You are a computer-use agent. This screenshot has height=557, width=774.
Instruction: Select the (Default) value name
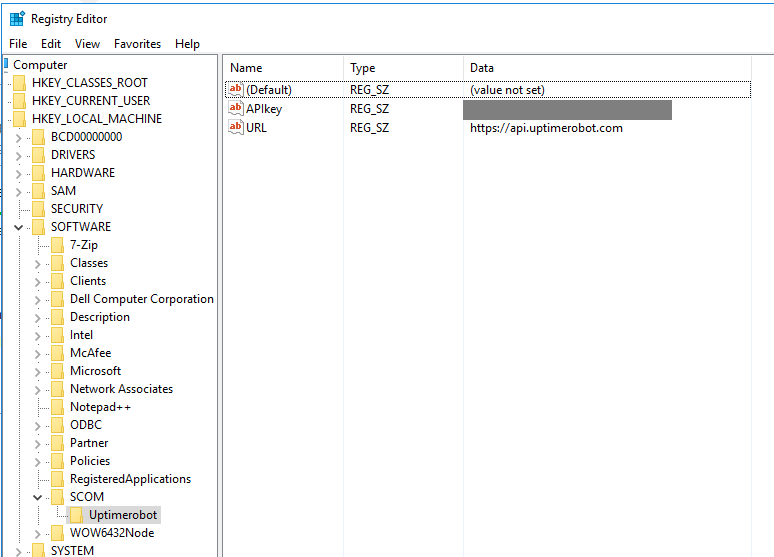click(x=269, y=90)
